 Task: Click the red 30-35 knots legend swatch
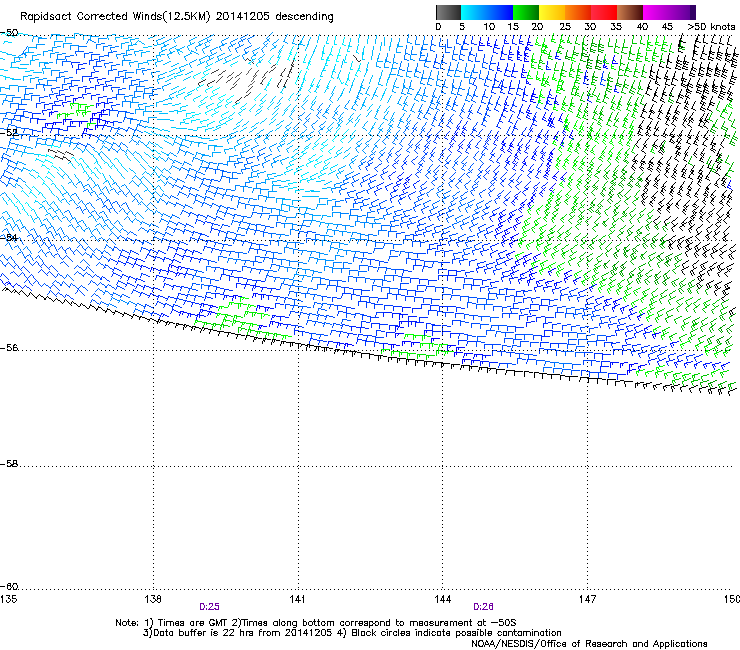pyautogui.click(x=604, y=12)
